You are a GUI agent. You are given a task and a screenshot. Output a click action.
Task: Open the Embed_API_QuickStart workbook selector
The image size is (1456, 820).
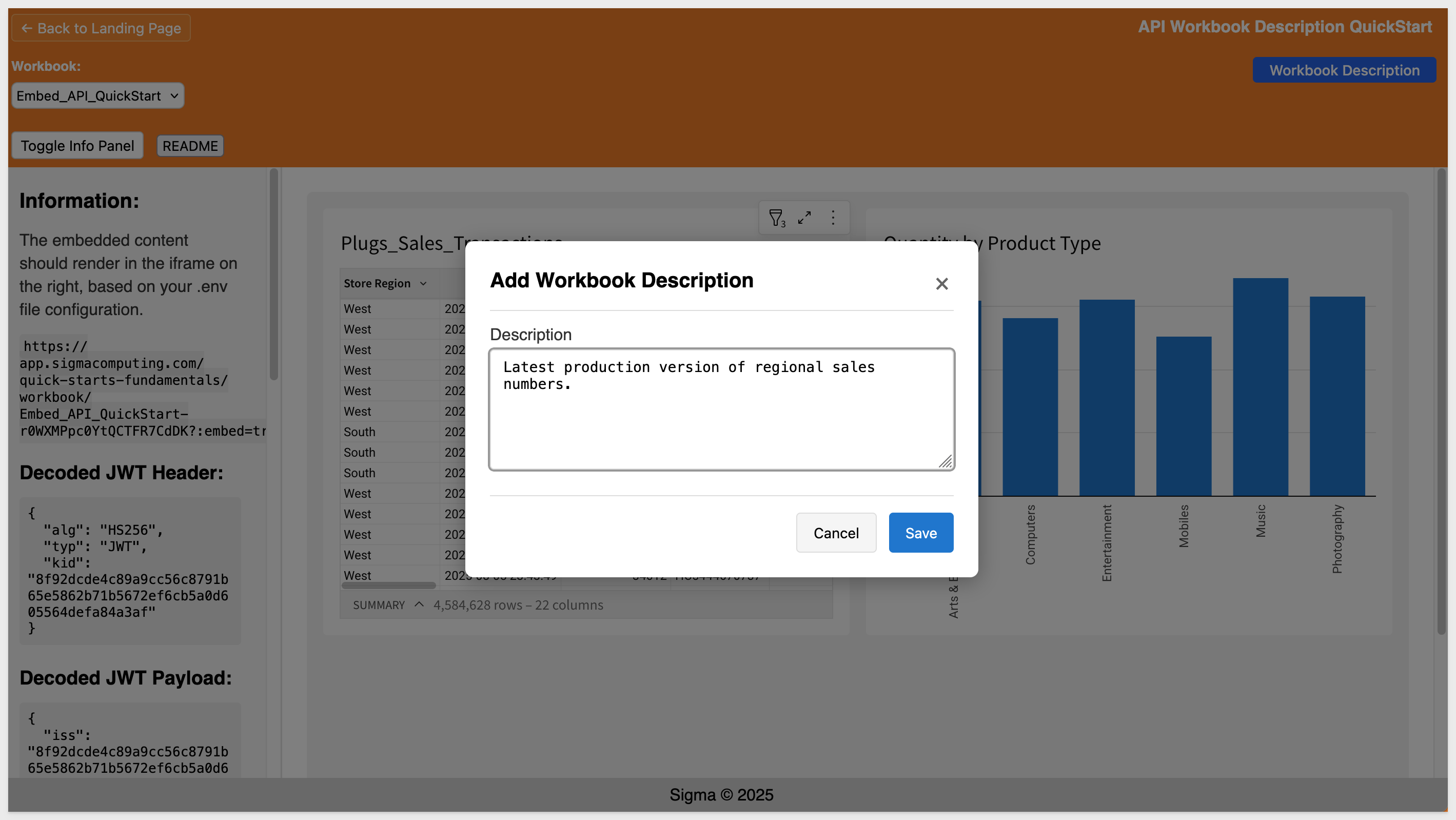click(97, 95)
